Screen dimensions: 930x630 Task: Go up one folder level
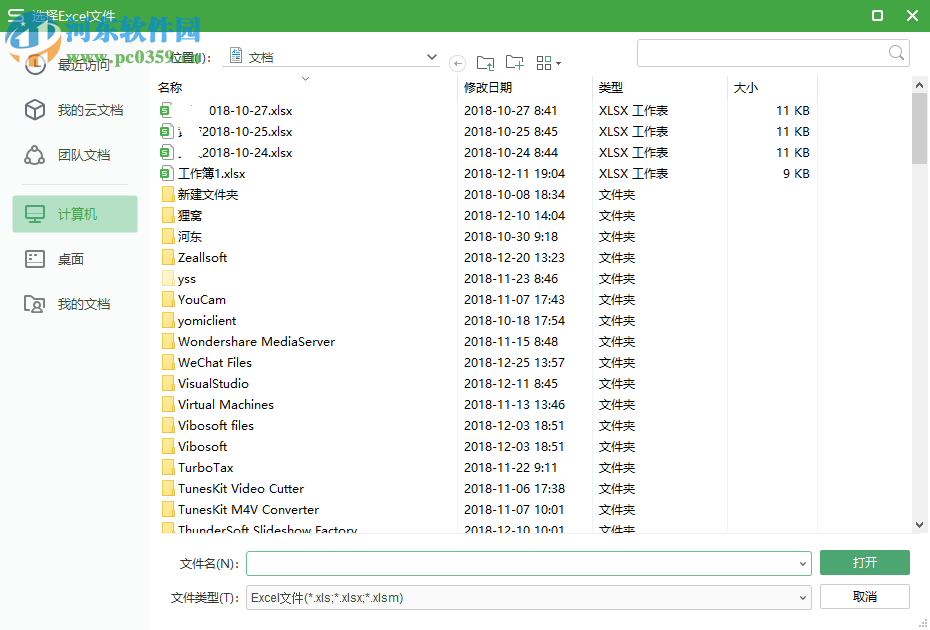click(486, 62)
